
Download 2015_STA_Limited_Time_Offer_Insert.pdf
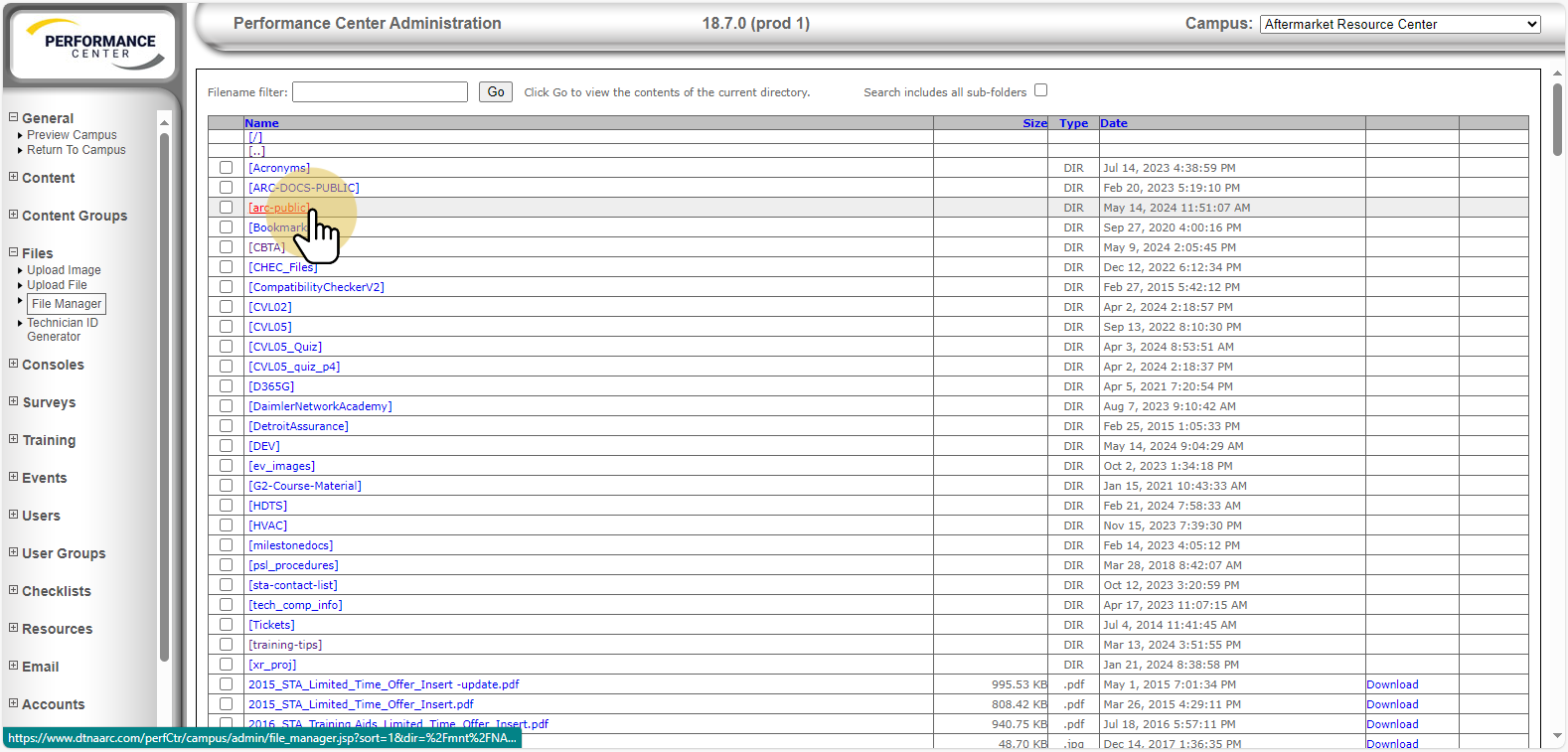[x=1392, y=704]
